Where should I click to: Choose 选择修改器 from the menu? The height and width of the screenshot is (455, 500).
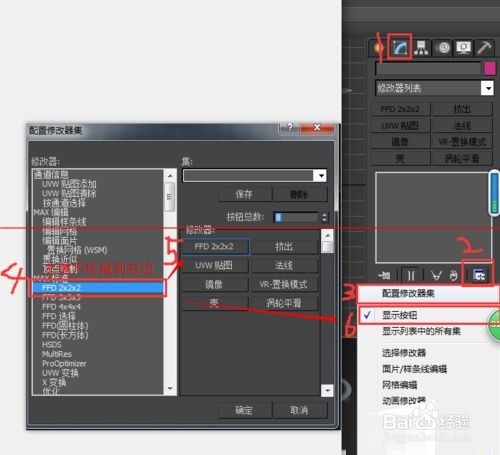pos(404,353)
